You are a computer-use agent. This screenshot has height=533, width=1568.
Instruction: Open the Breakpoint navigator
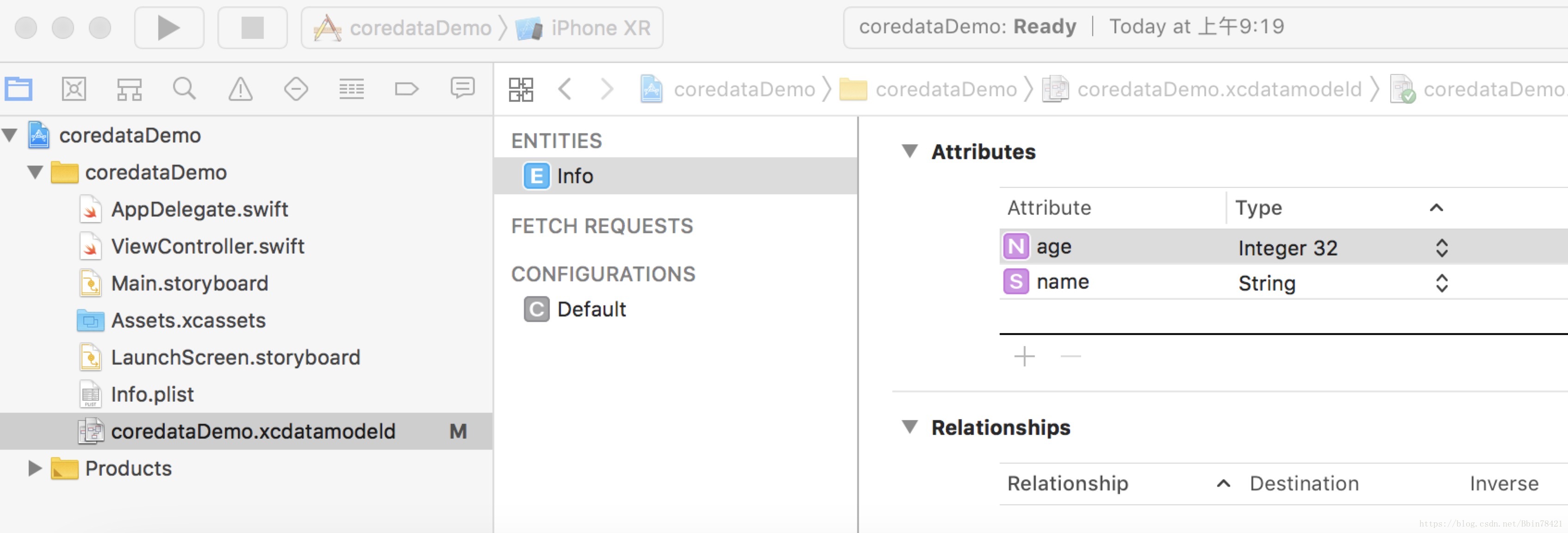click(407, 89)
